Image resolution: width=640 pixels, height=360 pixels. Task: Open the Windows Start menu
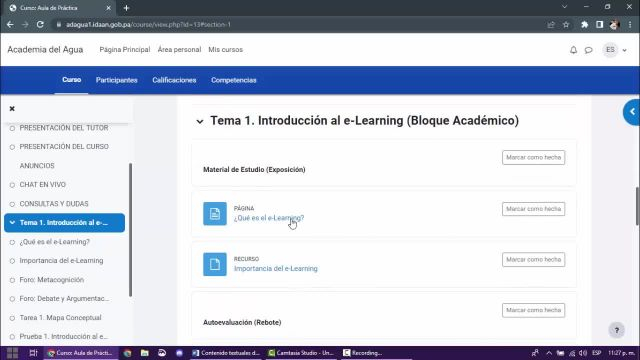[13, 353]
